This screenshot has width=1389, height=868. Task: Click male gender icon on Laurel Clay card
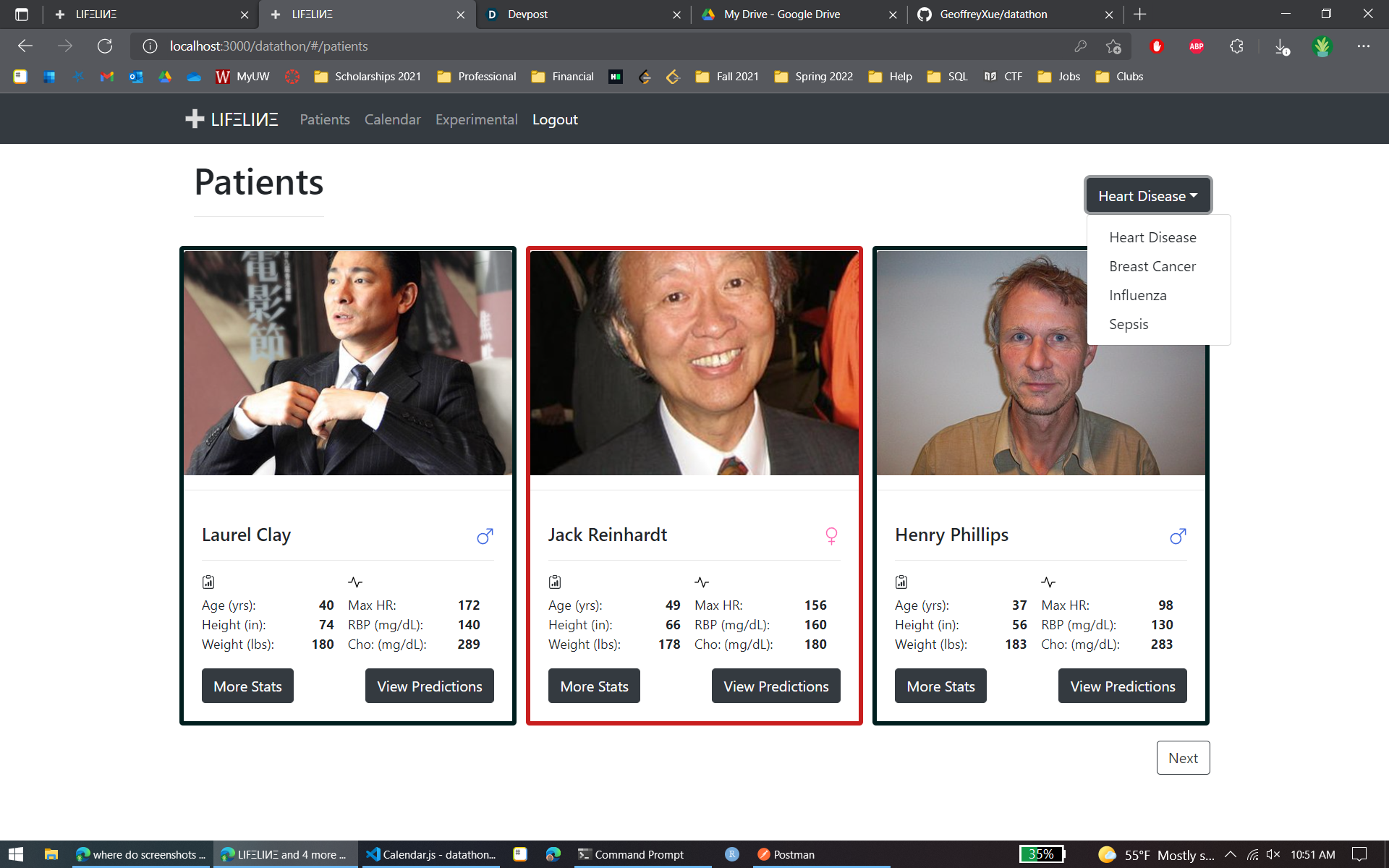485,536
